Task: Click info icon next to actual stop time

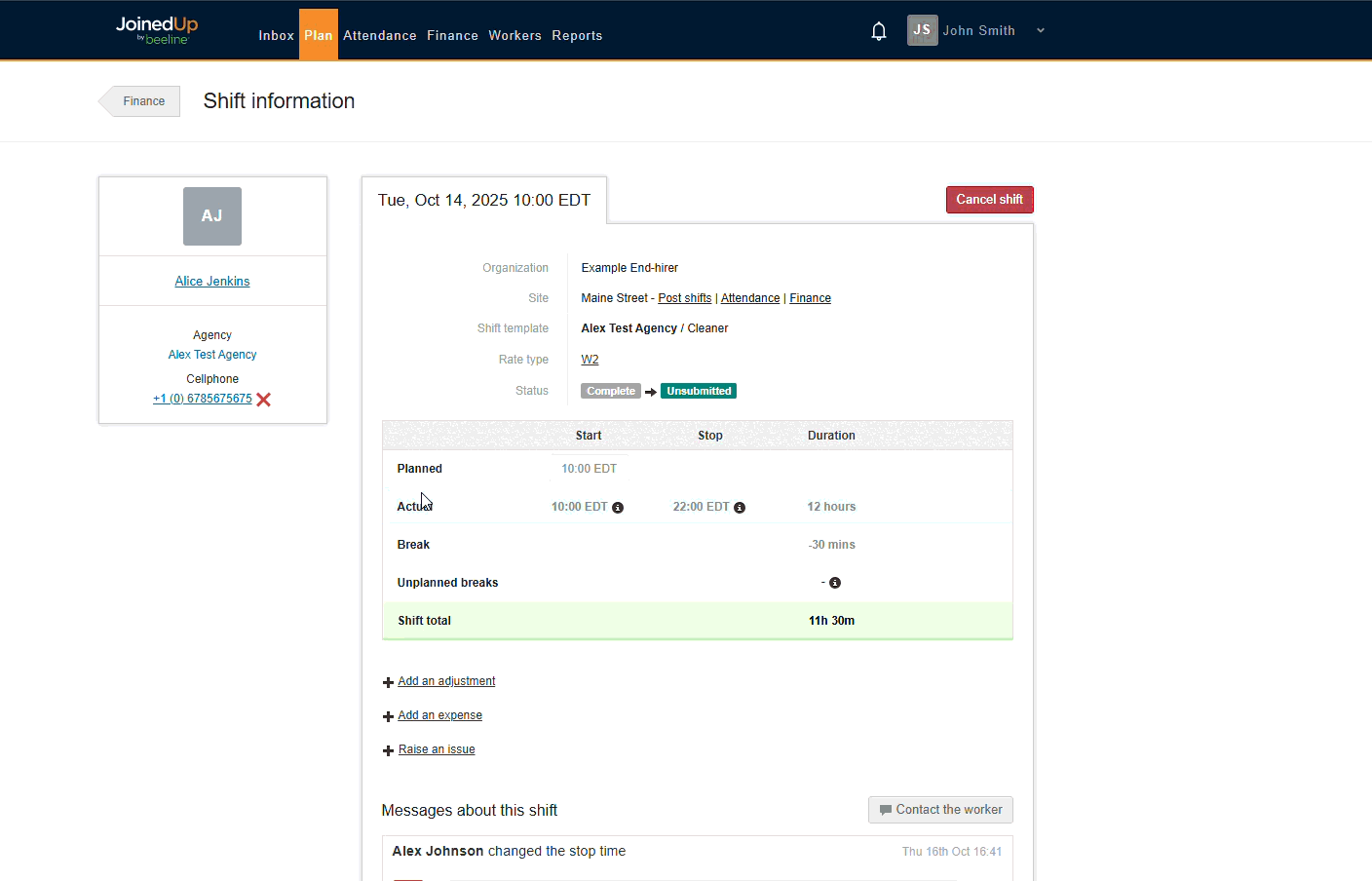Action: tap(740, 508)
